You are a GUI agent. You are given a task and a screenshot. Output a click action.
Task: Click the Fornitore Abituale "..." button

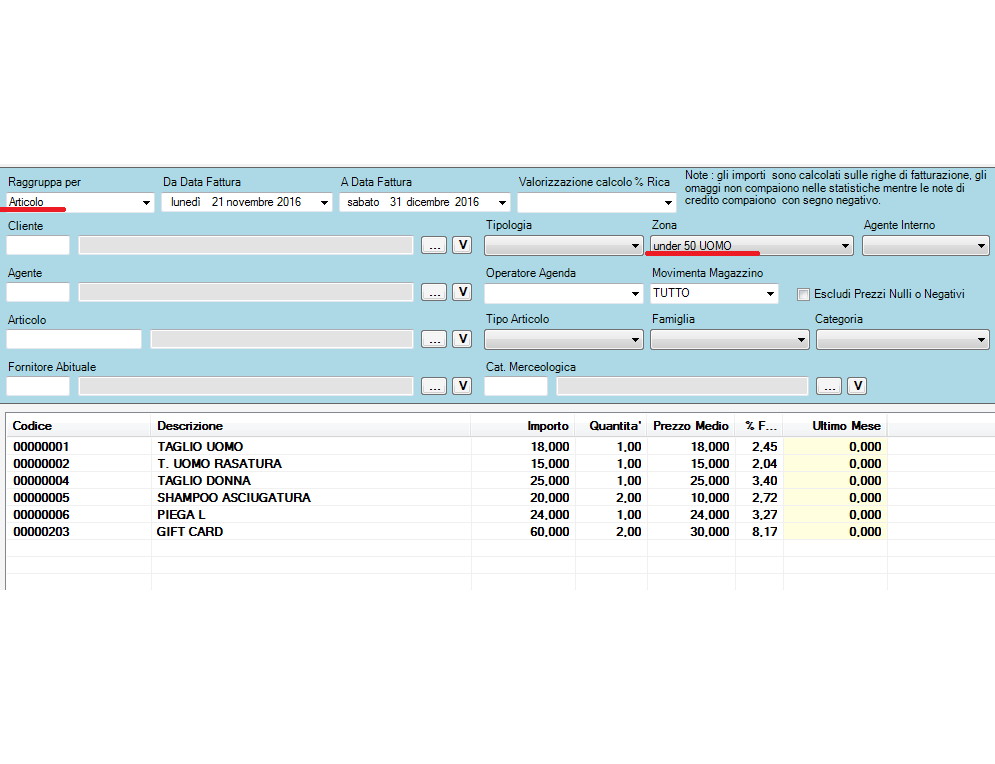coord(434,386)
